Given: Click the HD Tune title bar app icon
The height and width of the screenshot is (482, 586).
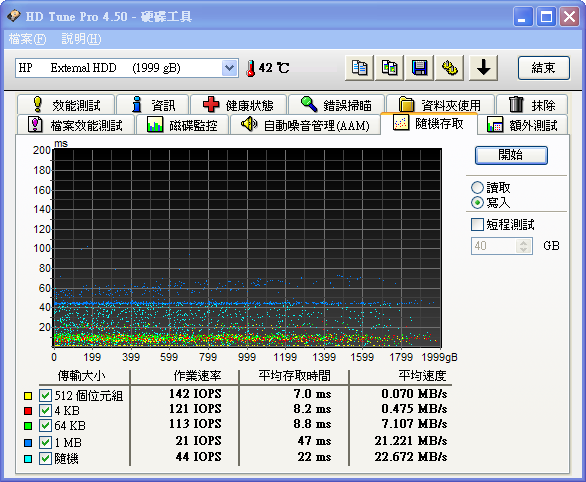Looking at the screenshot, I should [14, 16].
